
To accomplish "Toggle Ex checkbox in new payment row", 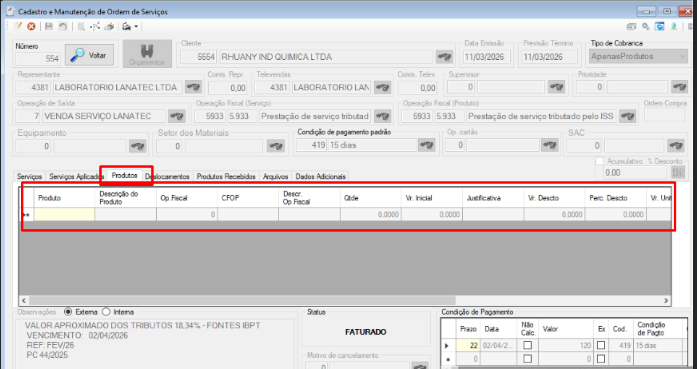I will (601, 358).
